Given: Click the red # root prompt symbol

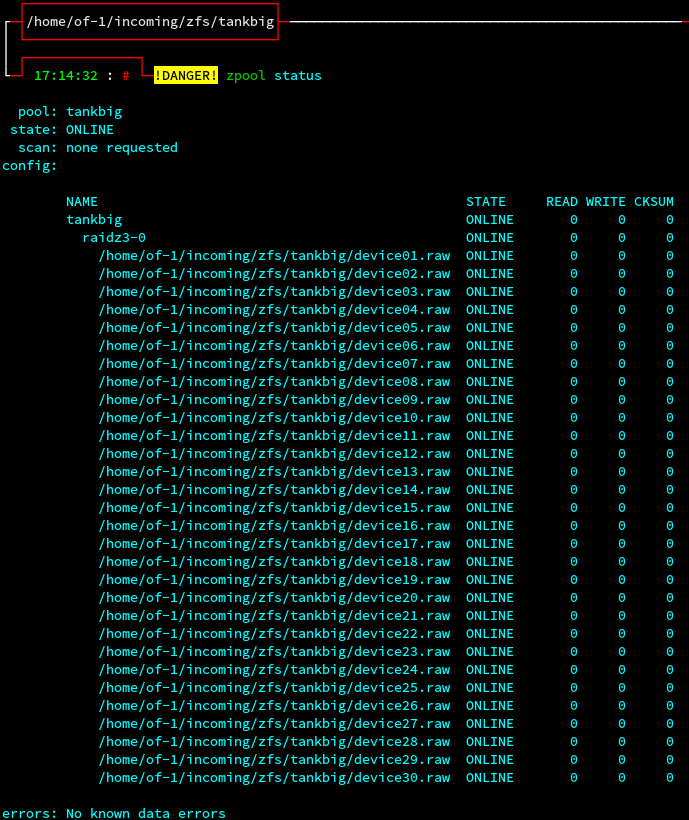Looking at the screenshot, I should coord(126,76).
